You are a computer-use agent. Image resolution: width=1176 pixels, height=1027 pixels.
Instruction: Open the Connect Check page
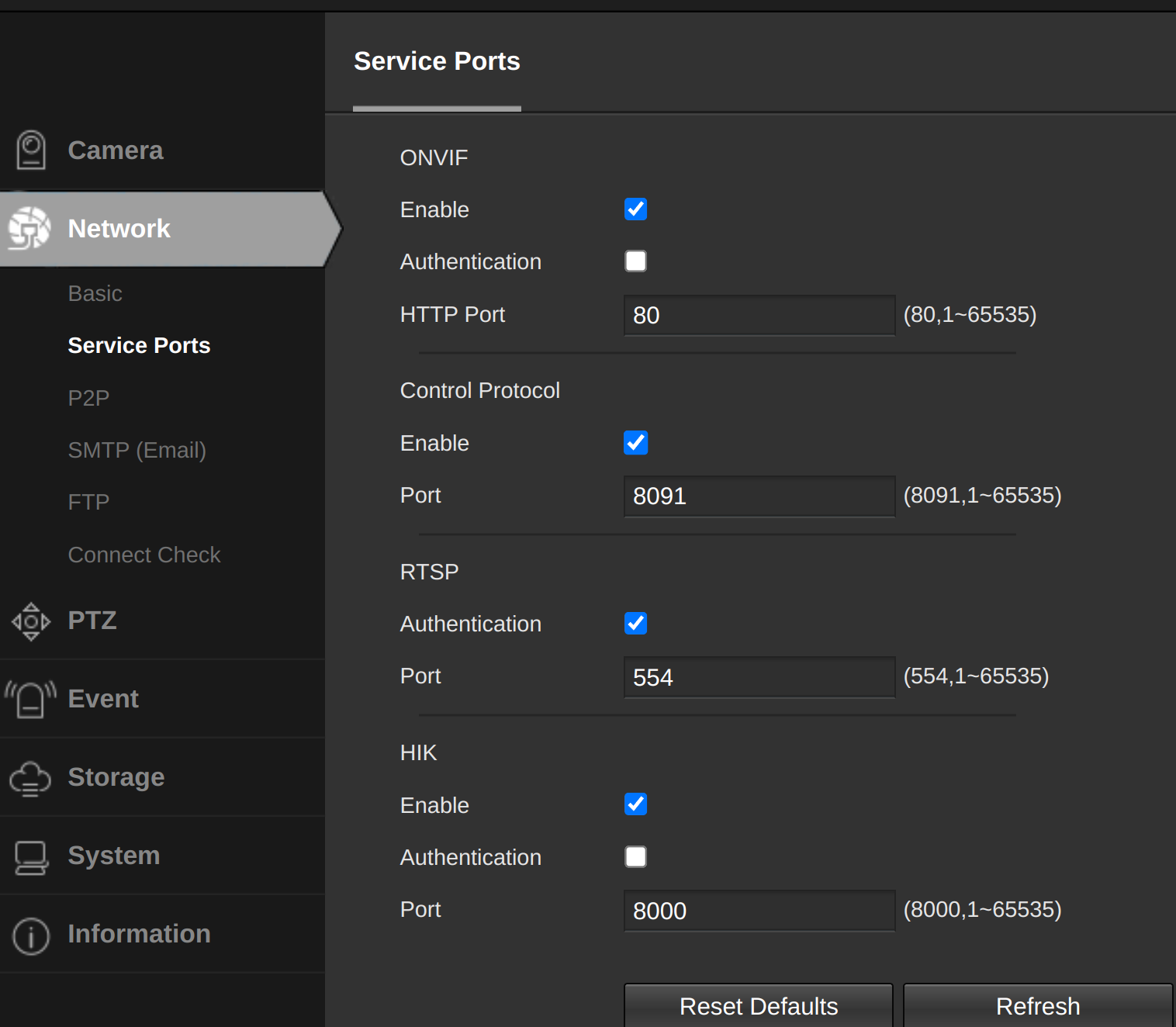pyautogui.click(x=144, y=555)
